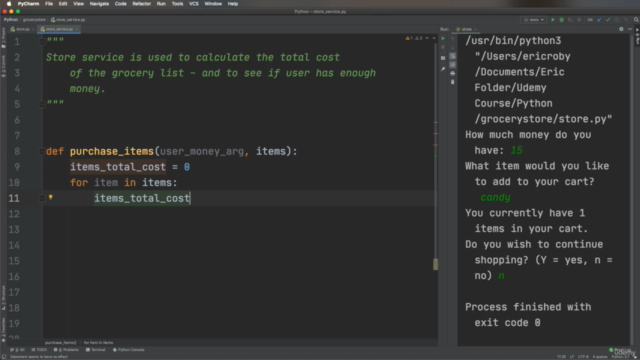Toggle soft-wrap in the Run console
Image resolution: width=640 pixels, height=360 pixels.
[452, 56]
